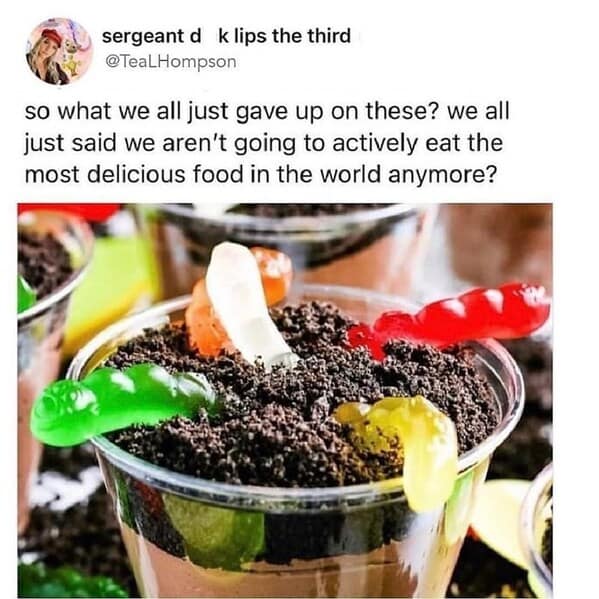The height and width of the screenshot is (599, 599).
Task: Click the tweet text about delicious food
Action: point(267,142)
